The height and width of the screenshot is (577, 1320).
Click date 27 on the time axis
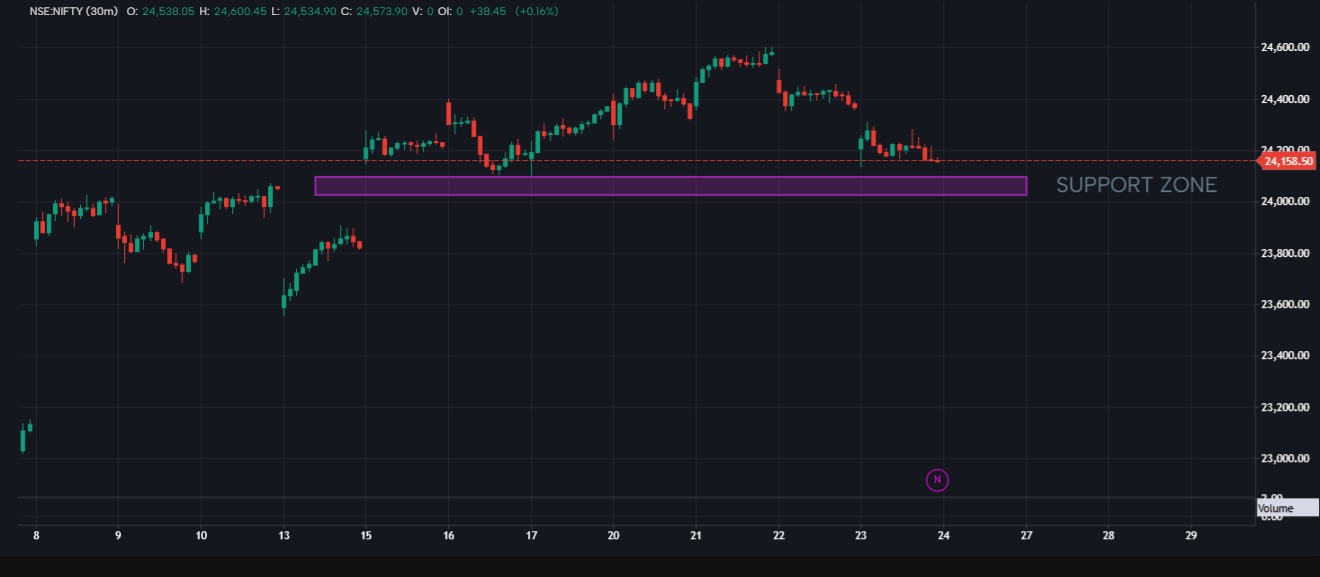click(x=1026, y=535)
